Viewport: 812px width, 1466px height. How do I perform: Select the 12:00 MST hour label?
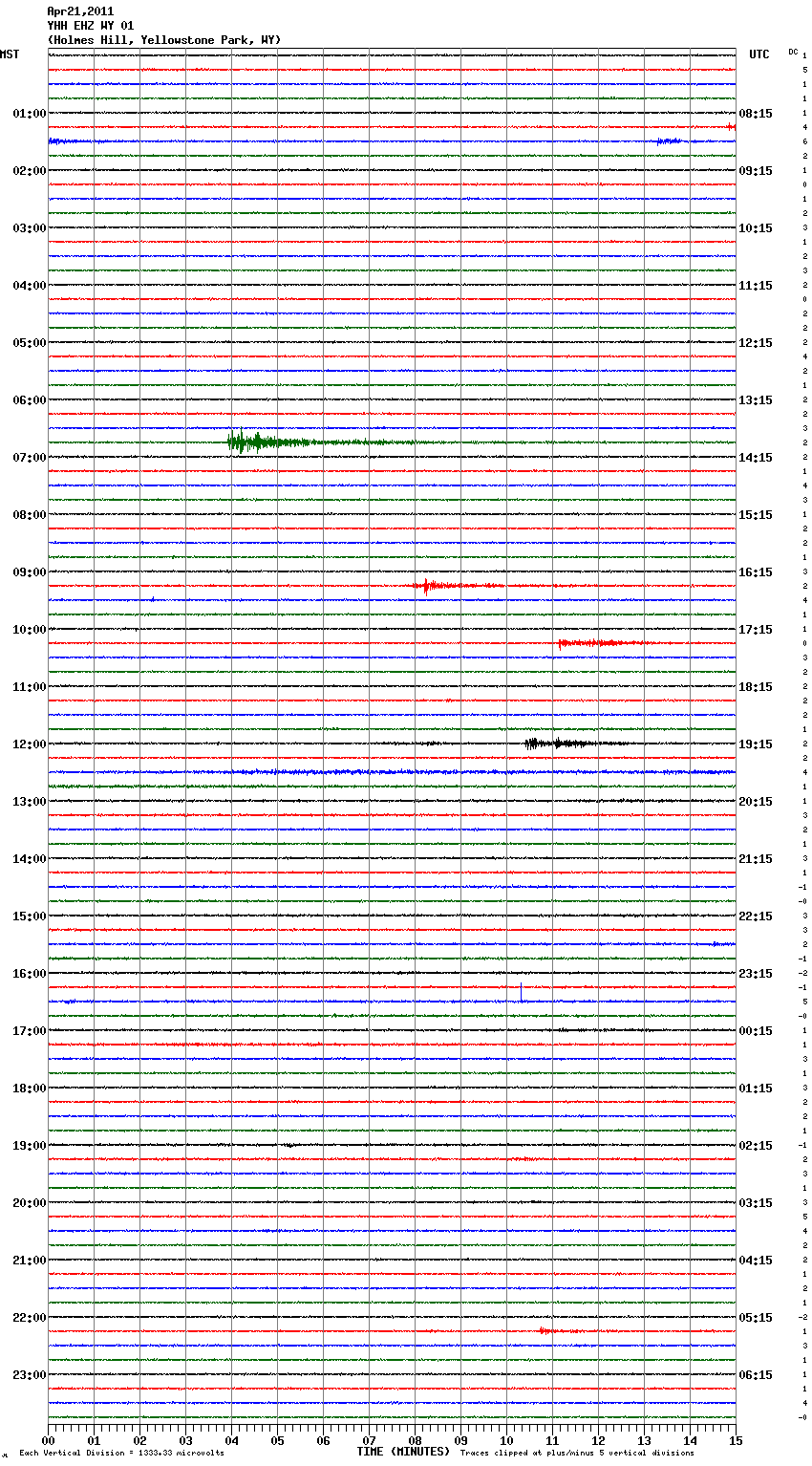point(30,744)
